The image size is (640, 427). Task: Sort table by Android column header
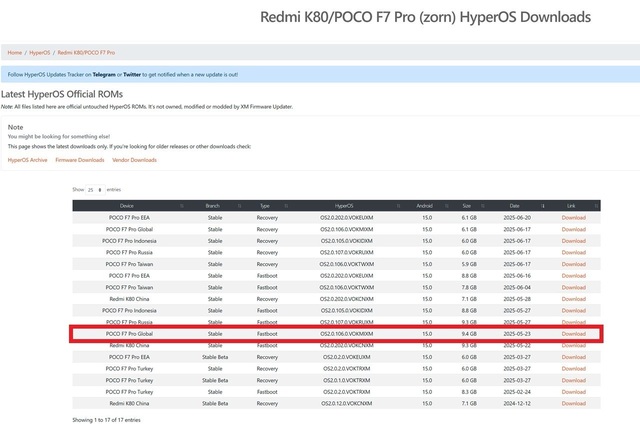[427, 205]
